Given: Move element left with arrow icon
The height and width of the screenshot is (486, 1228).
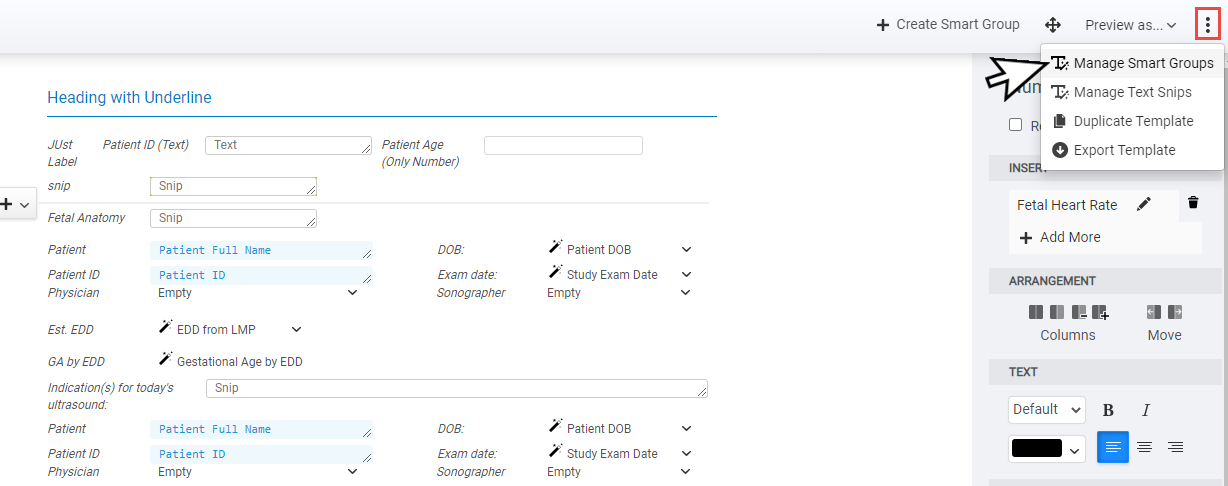Looking at the screenshot, I should coord(1154,312).
